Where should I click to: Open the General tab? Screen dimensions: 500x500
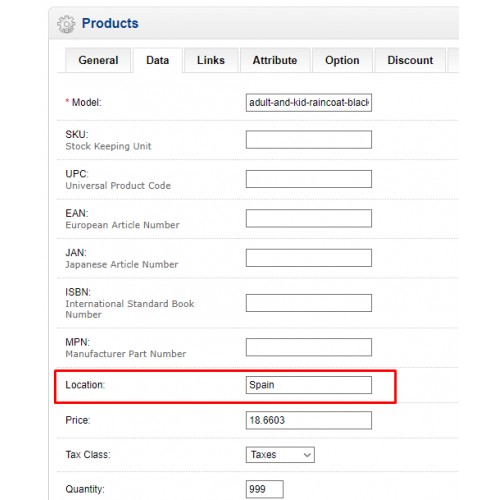pos(98,60)
